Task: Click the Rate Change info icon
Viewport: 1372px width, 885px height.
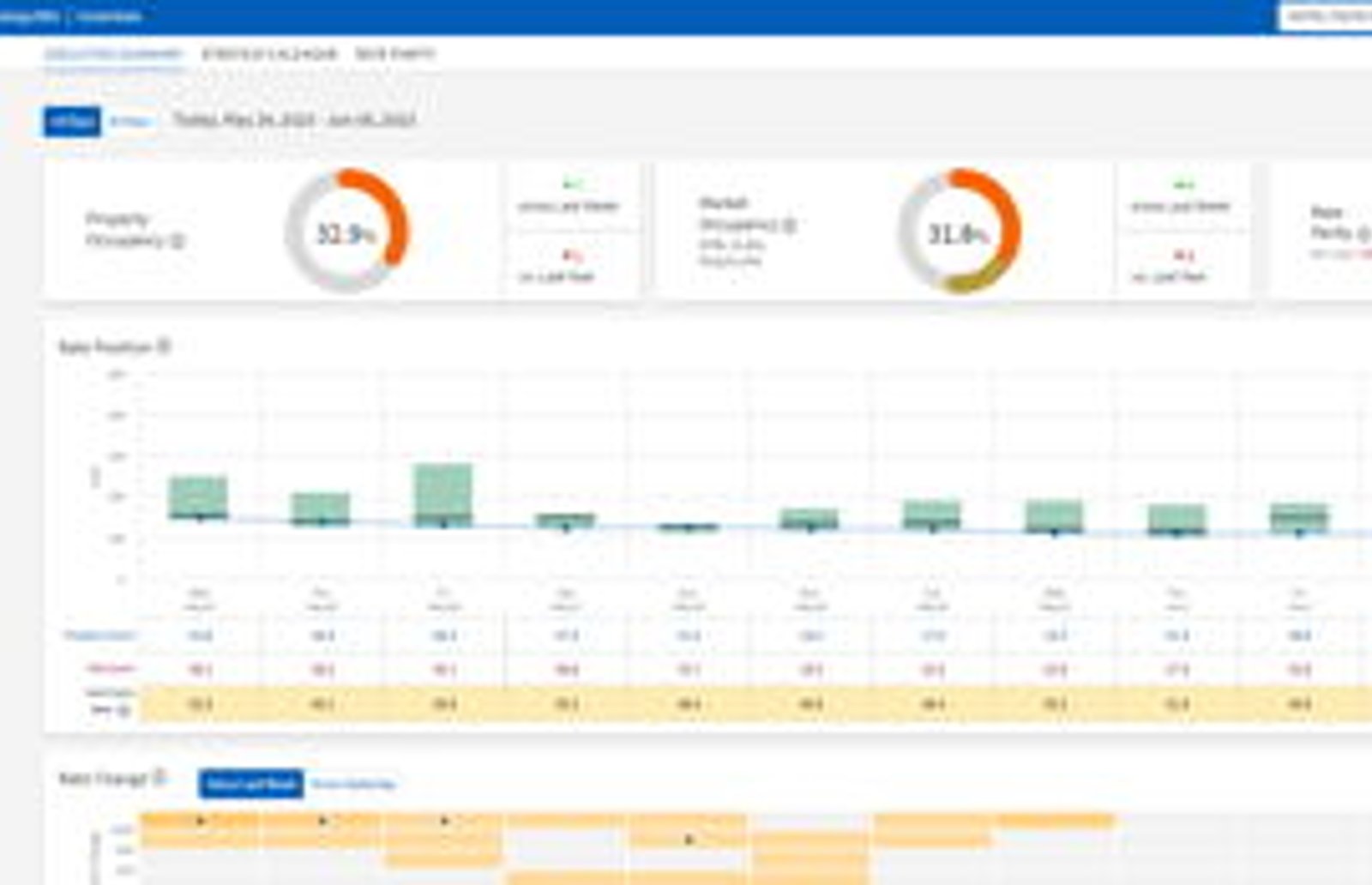Action: pyautogui.click(x=159, y=778)
